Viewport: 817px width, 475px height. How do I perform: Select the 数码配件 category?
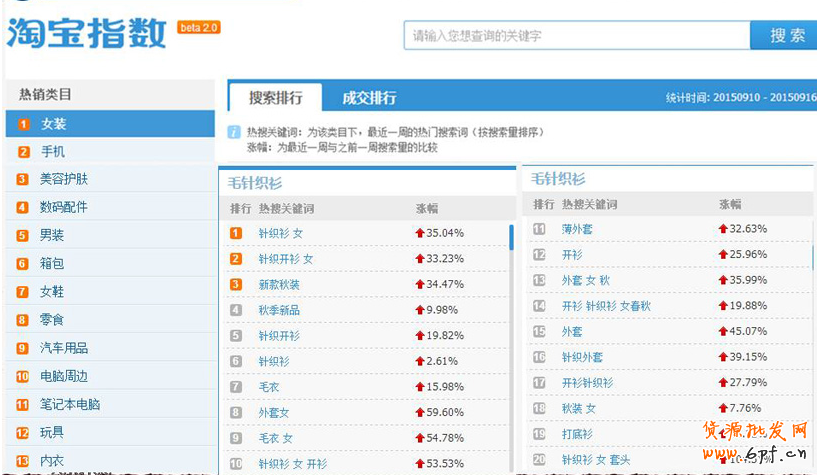(110, 207)
